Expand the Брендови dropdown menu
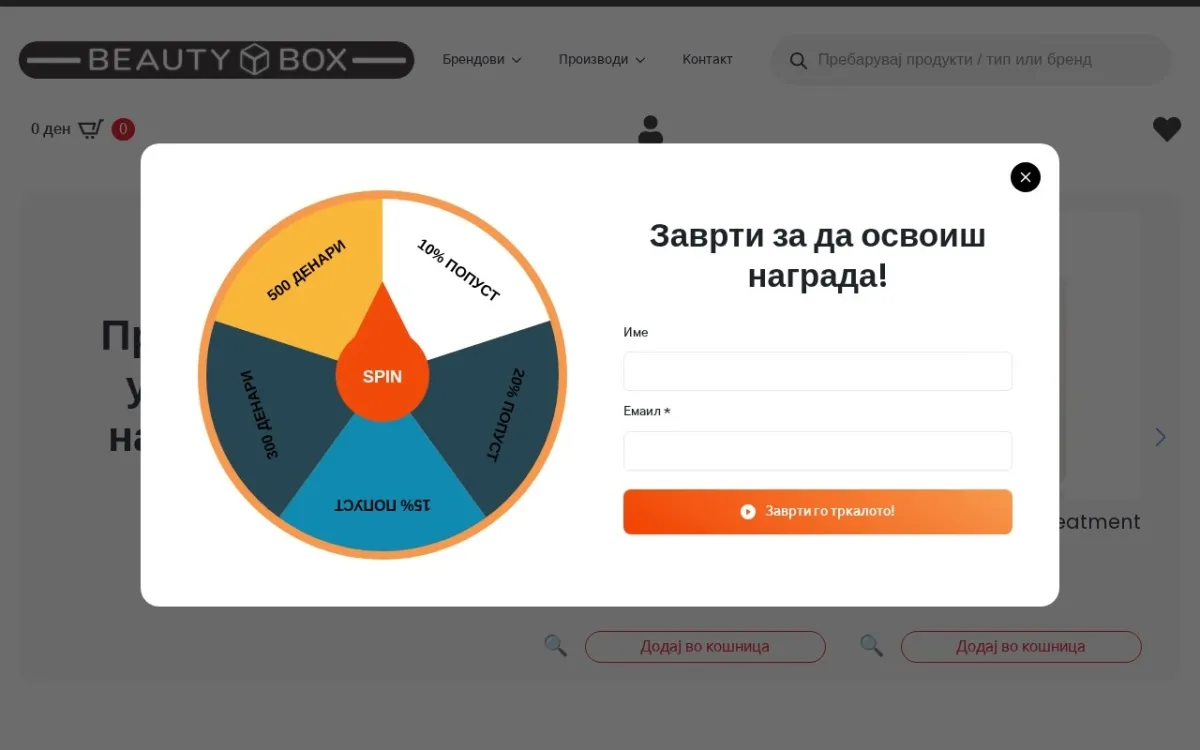This screenshot has width=1200, height=750. click(482, 59)
